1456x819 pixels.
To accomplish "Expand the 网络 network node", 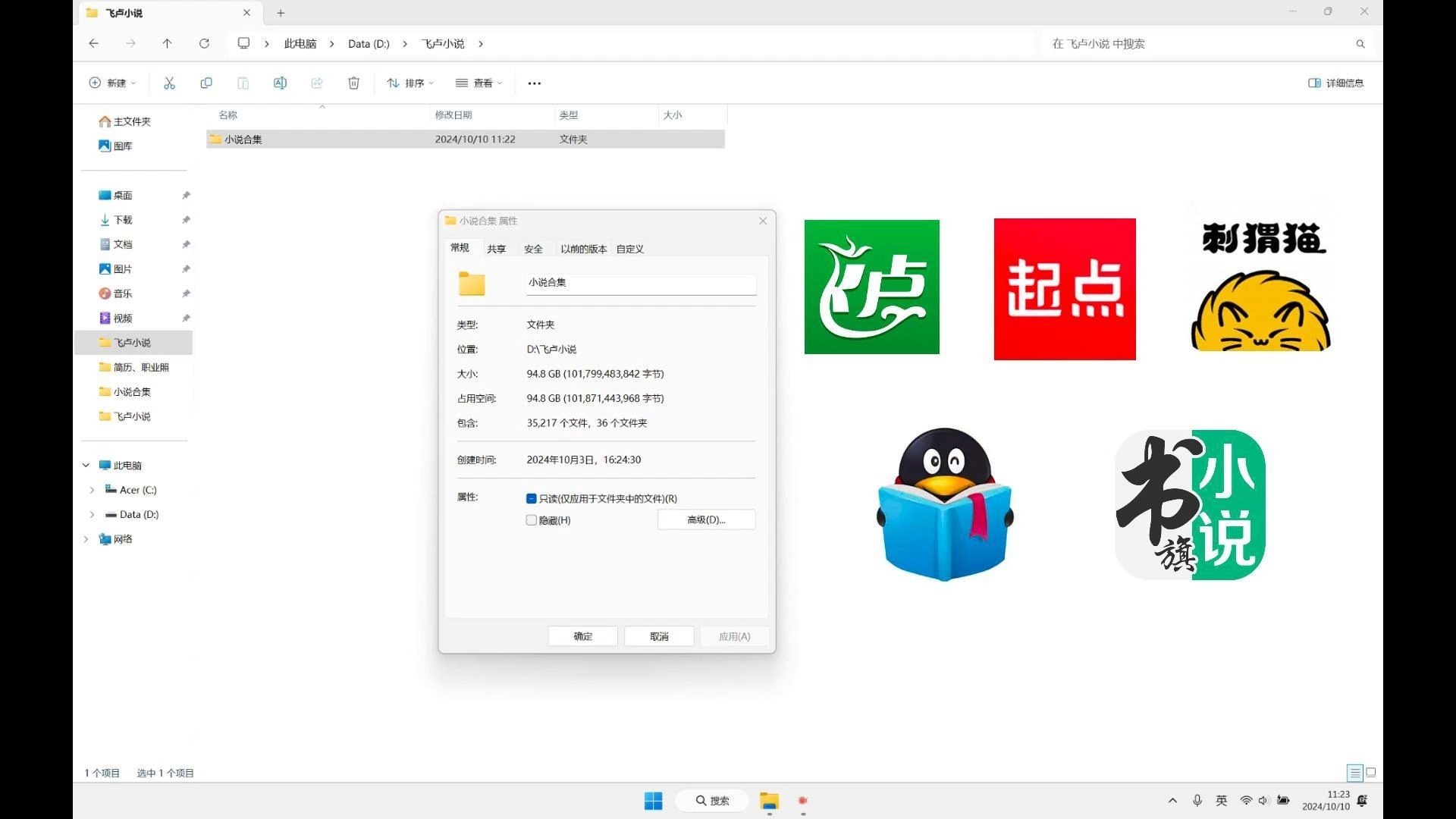I will tap(86, 539).
